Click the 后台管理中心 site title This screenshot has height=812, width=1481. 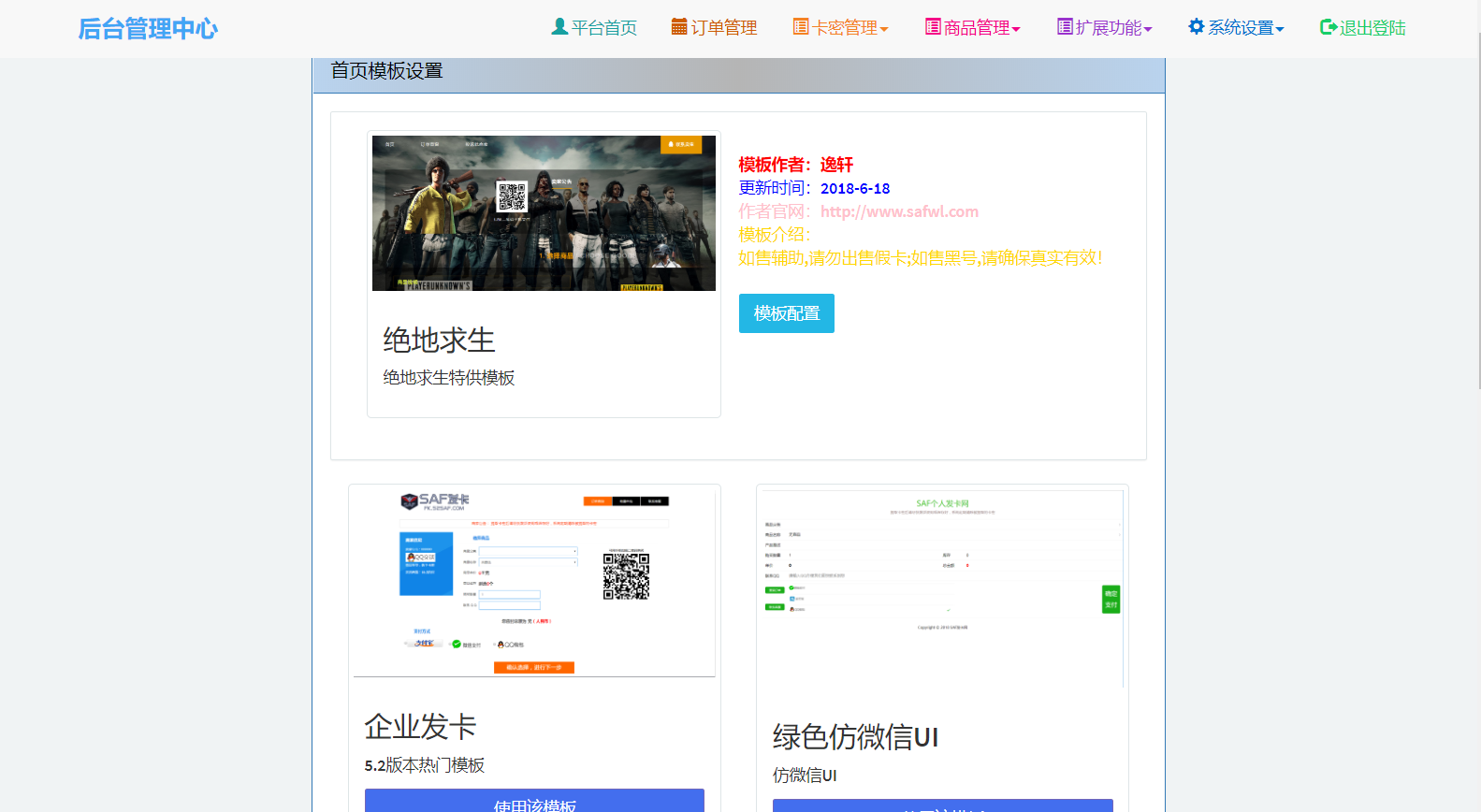pyautogui.click(x=148, y=29)
